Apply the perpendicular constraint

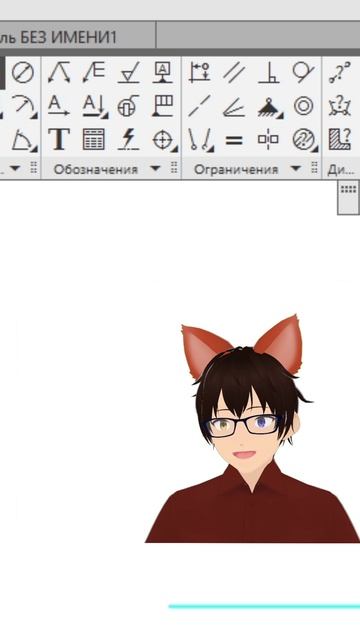pyautogui.click(x=269, y=73)
